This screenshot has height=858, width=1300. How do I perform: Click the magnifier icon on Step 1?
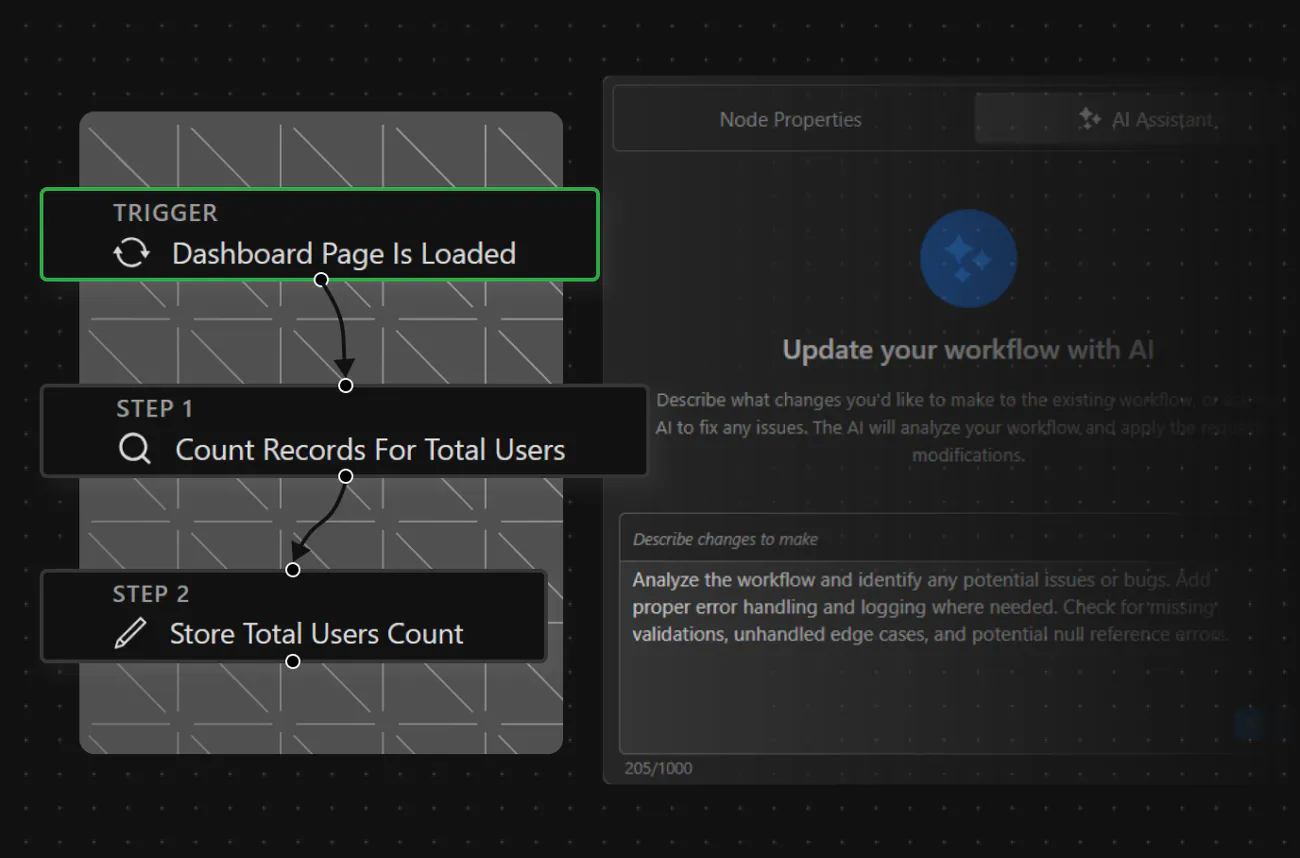coord(134,450)
